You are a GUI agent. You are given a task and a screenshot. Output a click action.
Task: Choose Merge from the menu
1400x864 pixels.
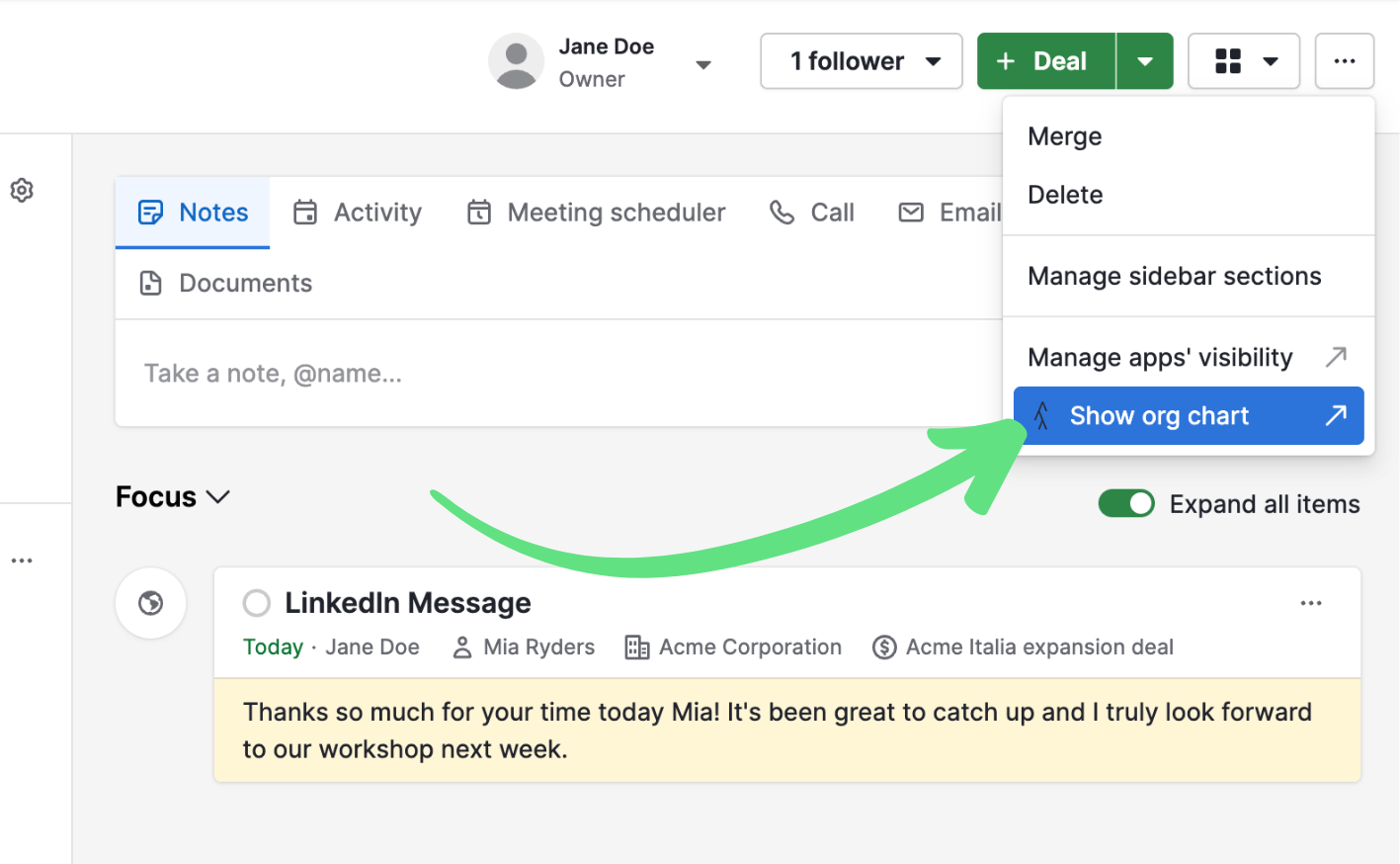(1064, 136)
